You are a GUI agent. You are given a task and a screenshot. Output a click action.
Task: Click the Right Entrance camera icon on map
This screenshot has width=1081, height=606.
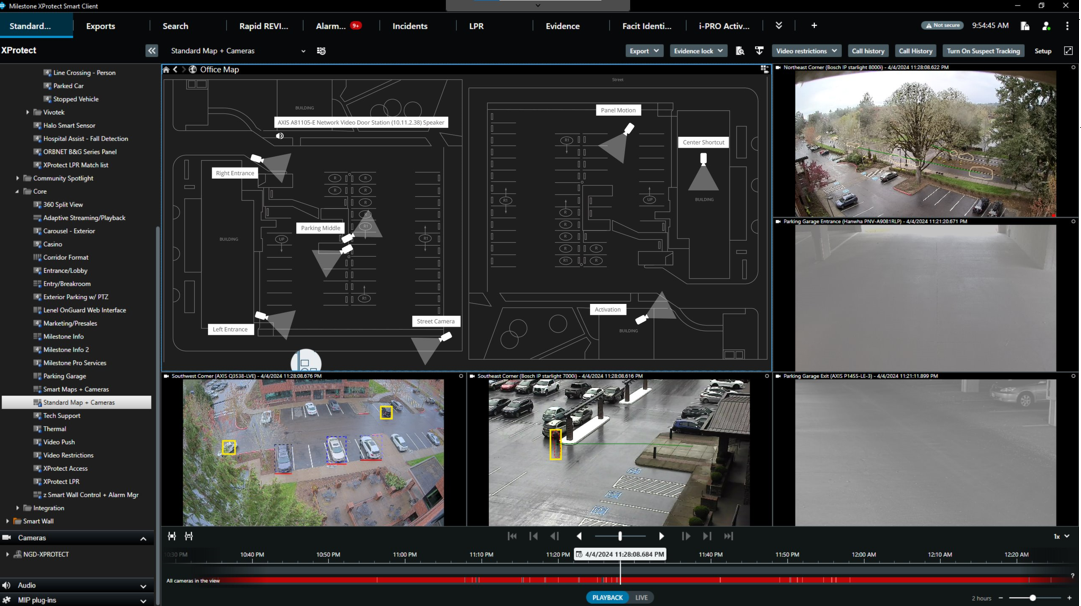pyautogui.click(x=258, y=159)
